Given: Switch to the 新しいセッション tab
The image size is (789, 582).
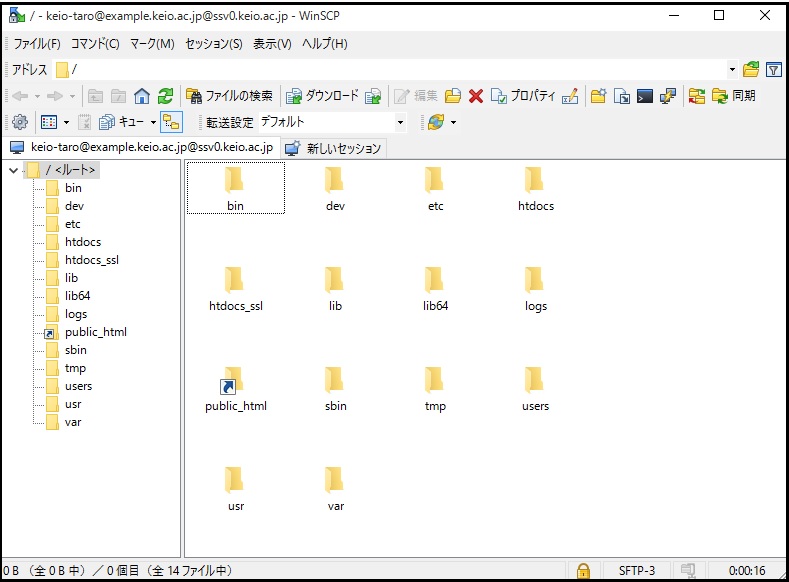Looking at the screenshot, I should tap(333, 148).
